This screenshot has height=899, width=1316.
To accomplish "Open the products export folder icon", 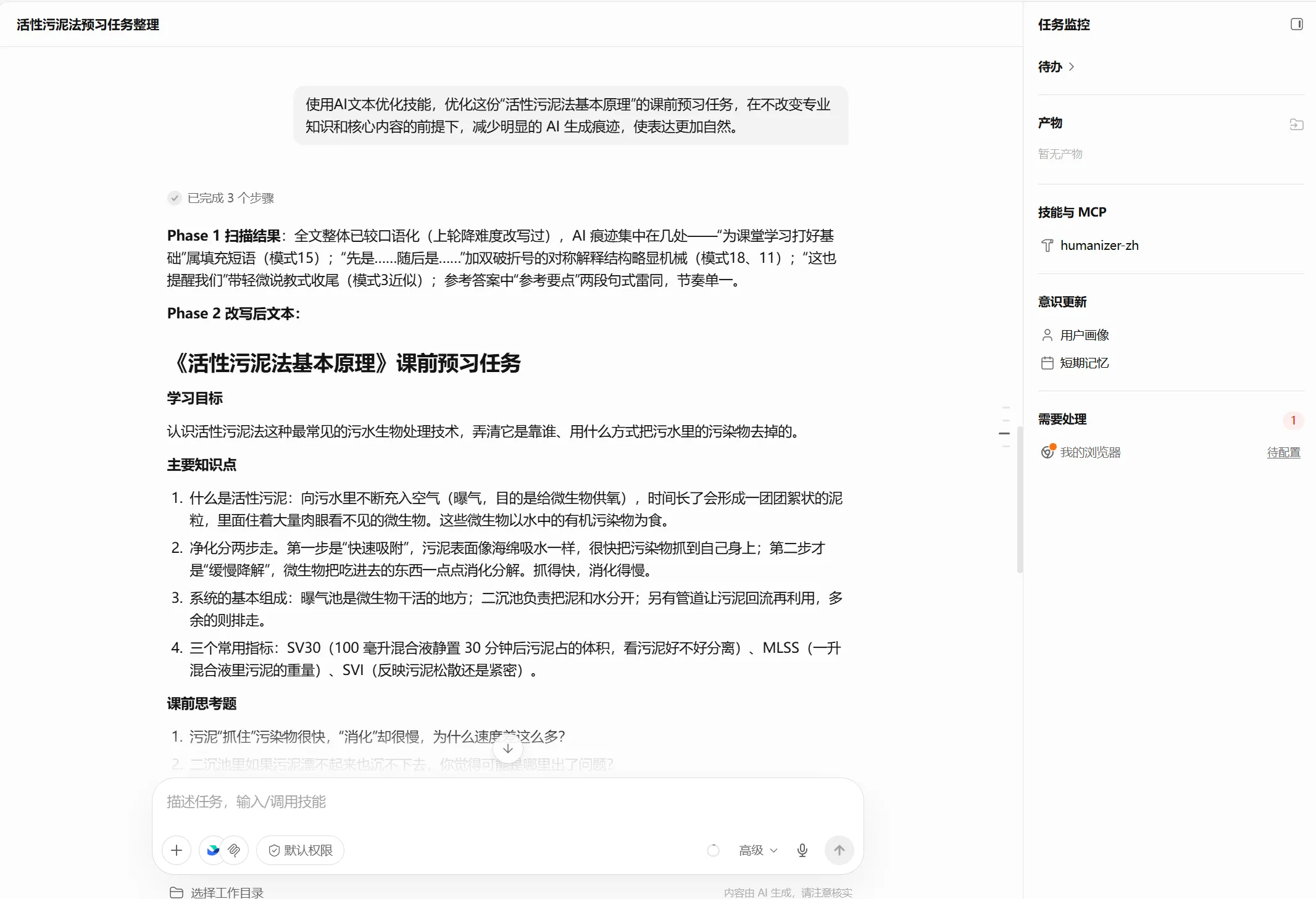I will tap(1296, 125).
